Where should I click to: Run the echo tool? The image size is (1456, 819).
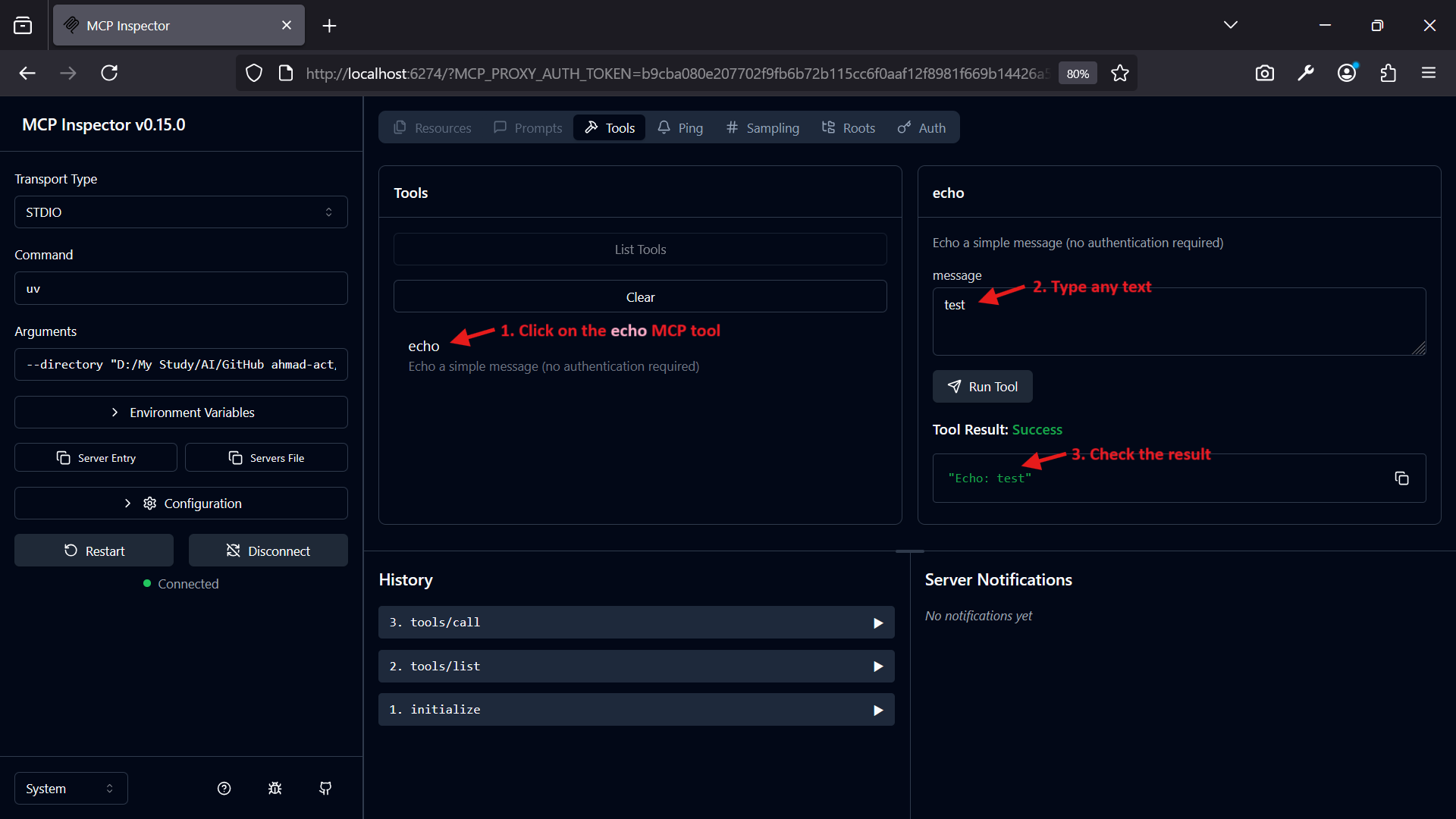point(982,387)
